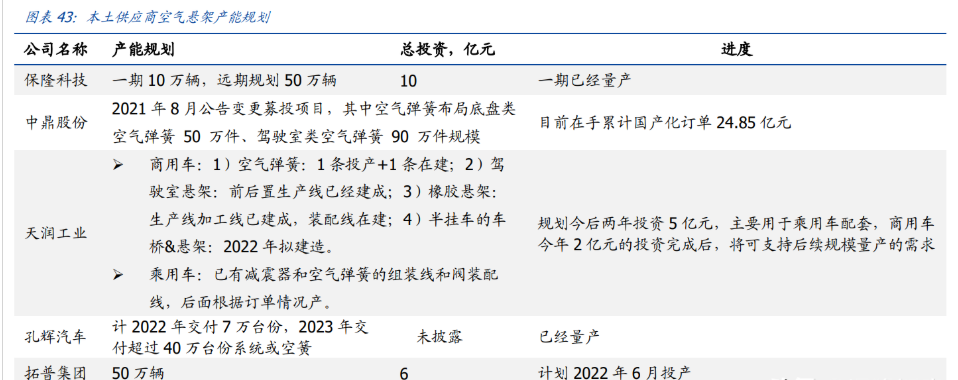Click the 今年2亿元的投资完成后 line
This screenshot has width=958, height=380.
point(736,245)
